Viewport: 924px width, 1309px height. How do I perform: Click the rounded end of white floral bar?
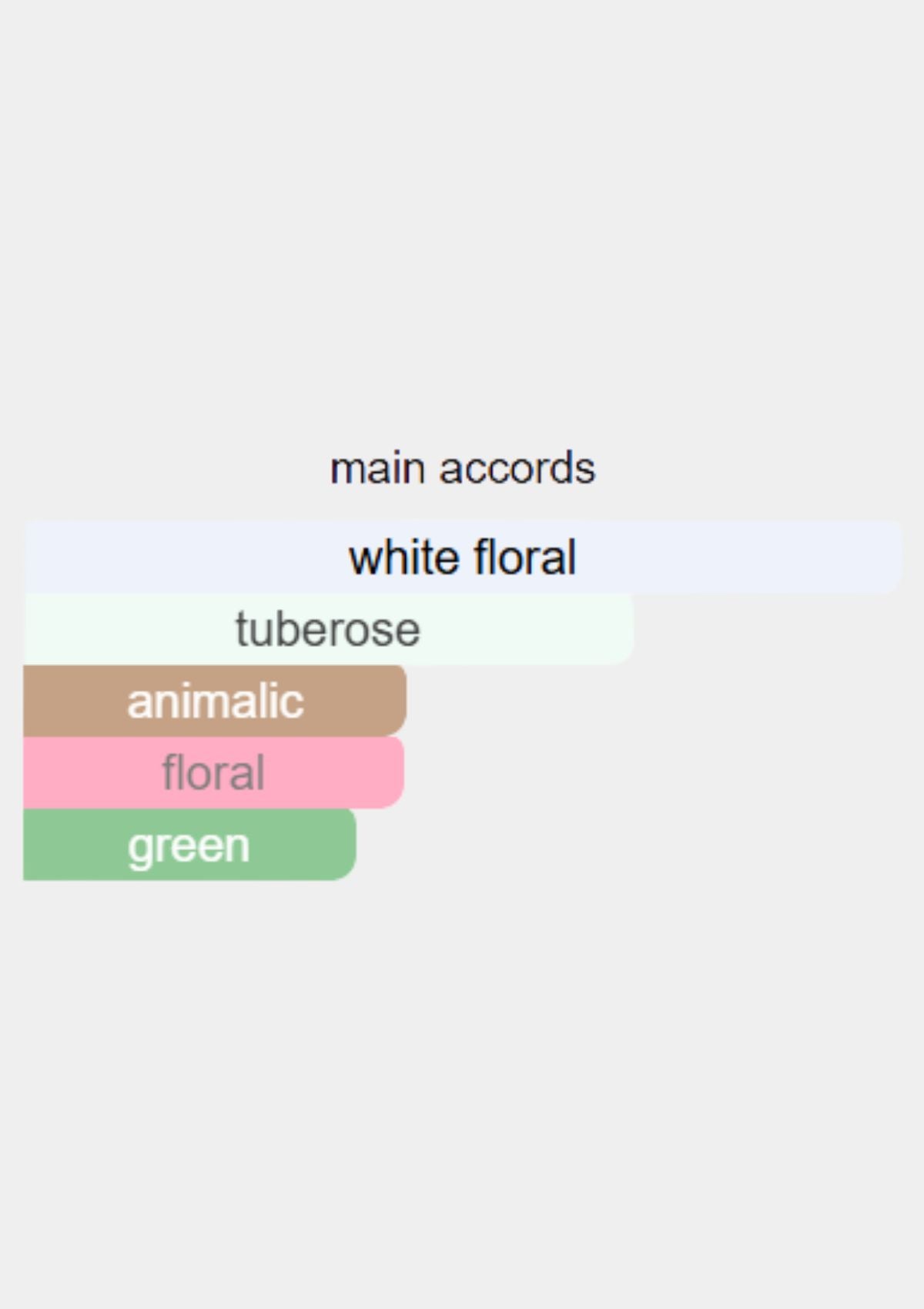(892, 557)
